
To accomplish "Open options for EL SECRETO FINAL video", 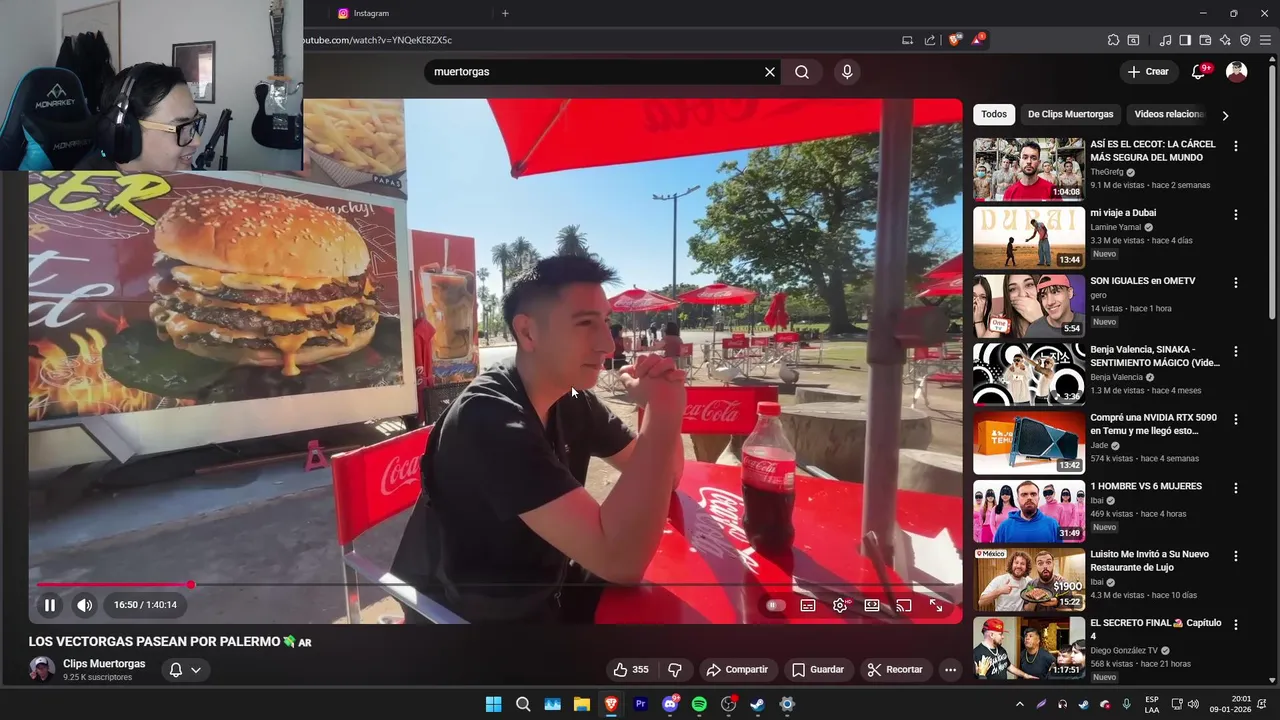I will (x=1236, y=625).
